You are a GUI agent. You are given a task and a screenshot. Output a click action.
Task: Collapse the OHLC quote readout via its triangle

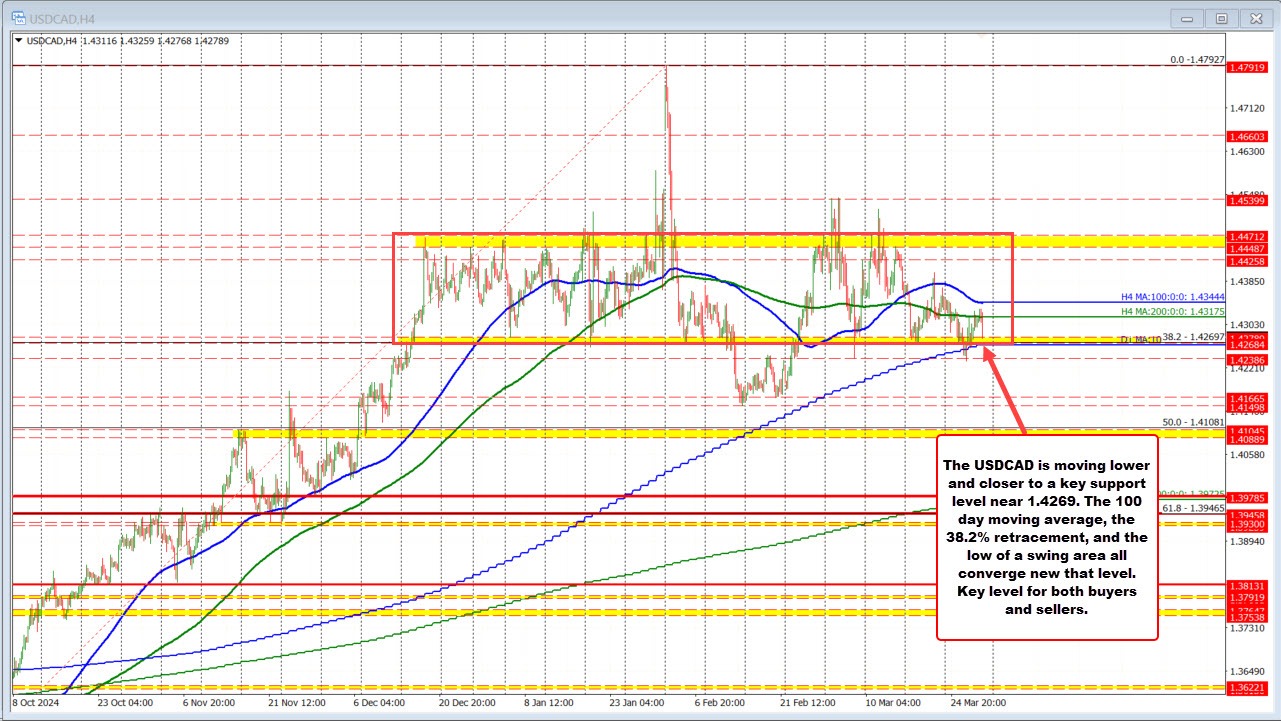[20, 41]
